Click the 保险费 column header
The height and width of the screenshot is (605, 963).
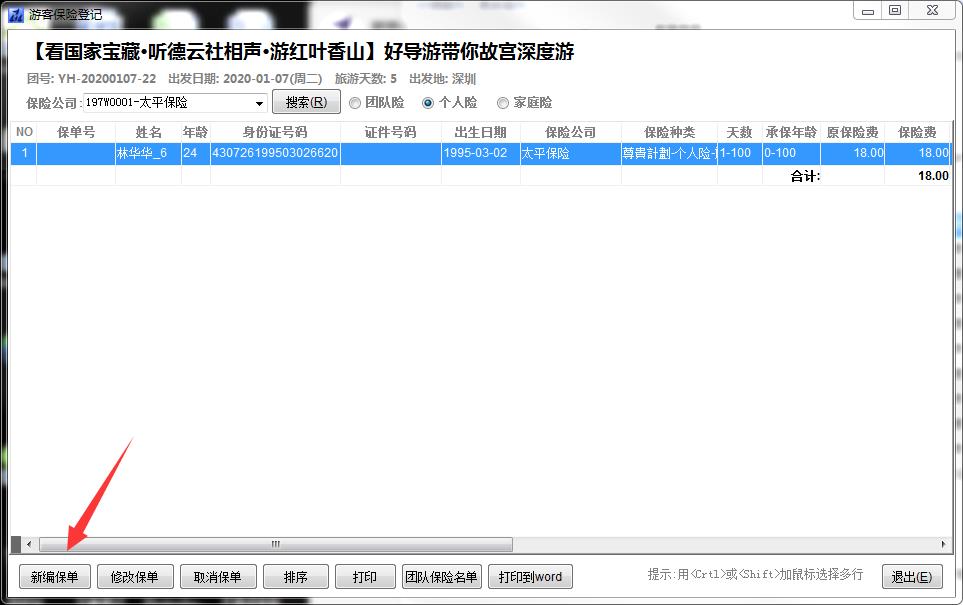tap(917, 132)
